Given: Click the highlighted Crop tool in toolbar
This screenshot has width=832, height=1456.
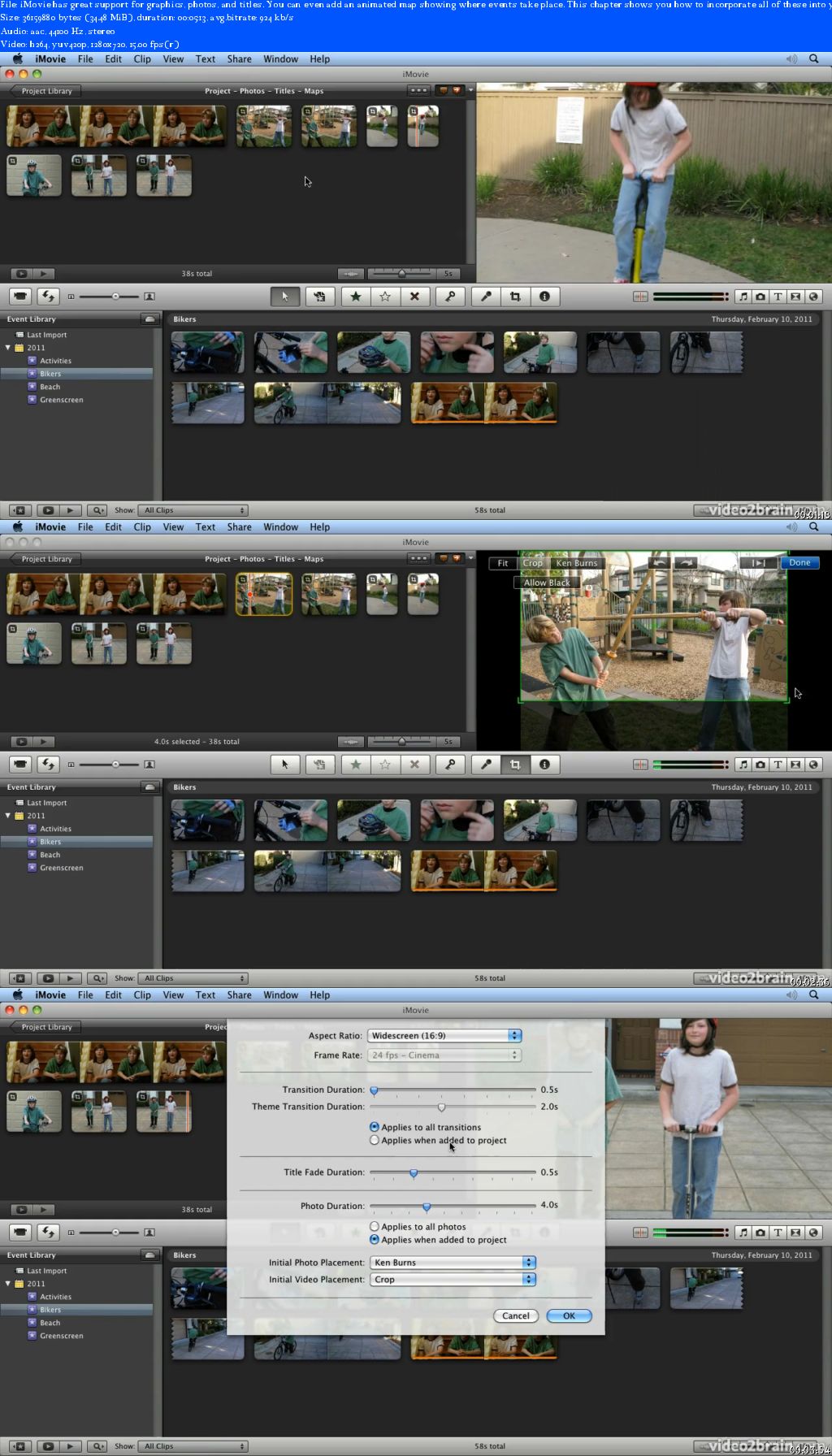Looking at the screenshot, I should (x=515, y=765).
